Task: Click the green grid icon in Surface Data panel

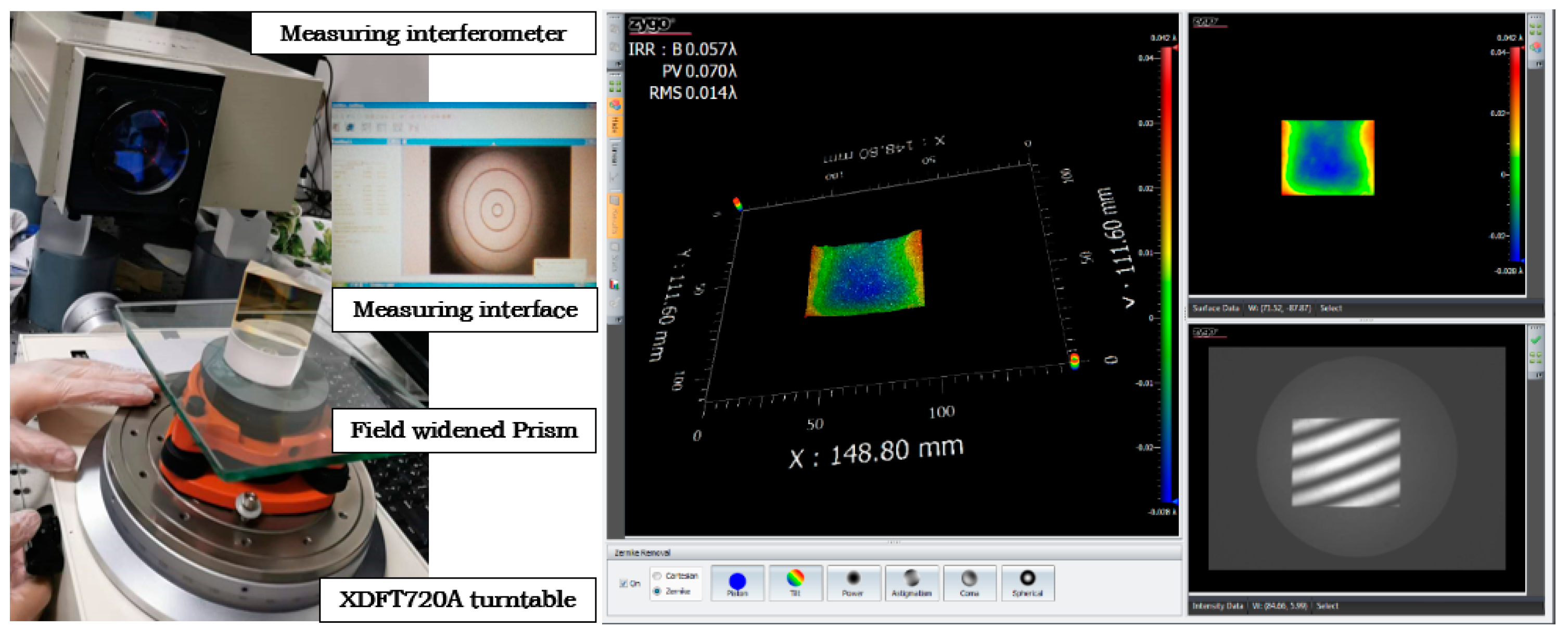Action: 1536,29
